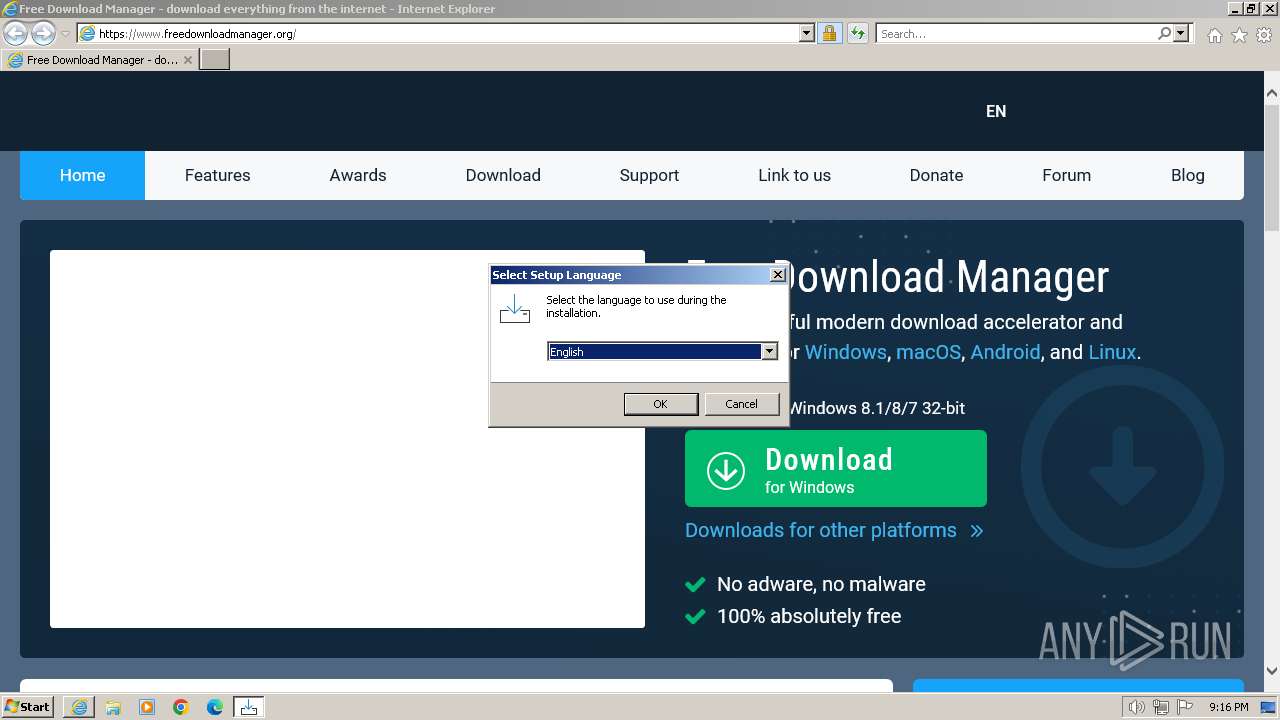Click the setup installer icon in dialog

click(x=515, y=308)
